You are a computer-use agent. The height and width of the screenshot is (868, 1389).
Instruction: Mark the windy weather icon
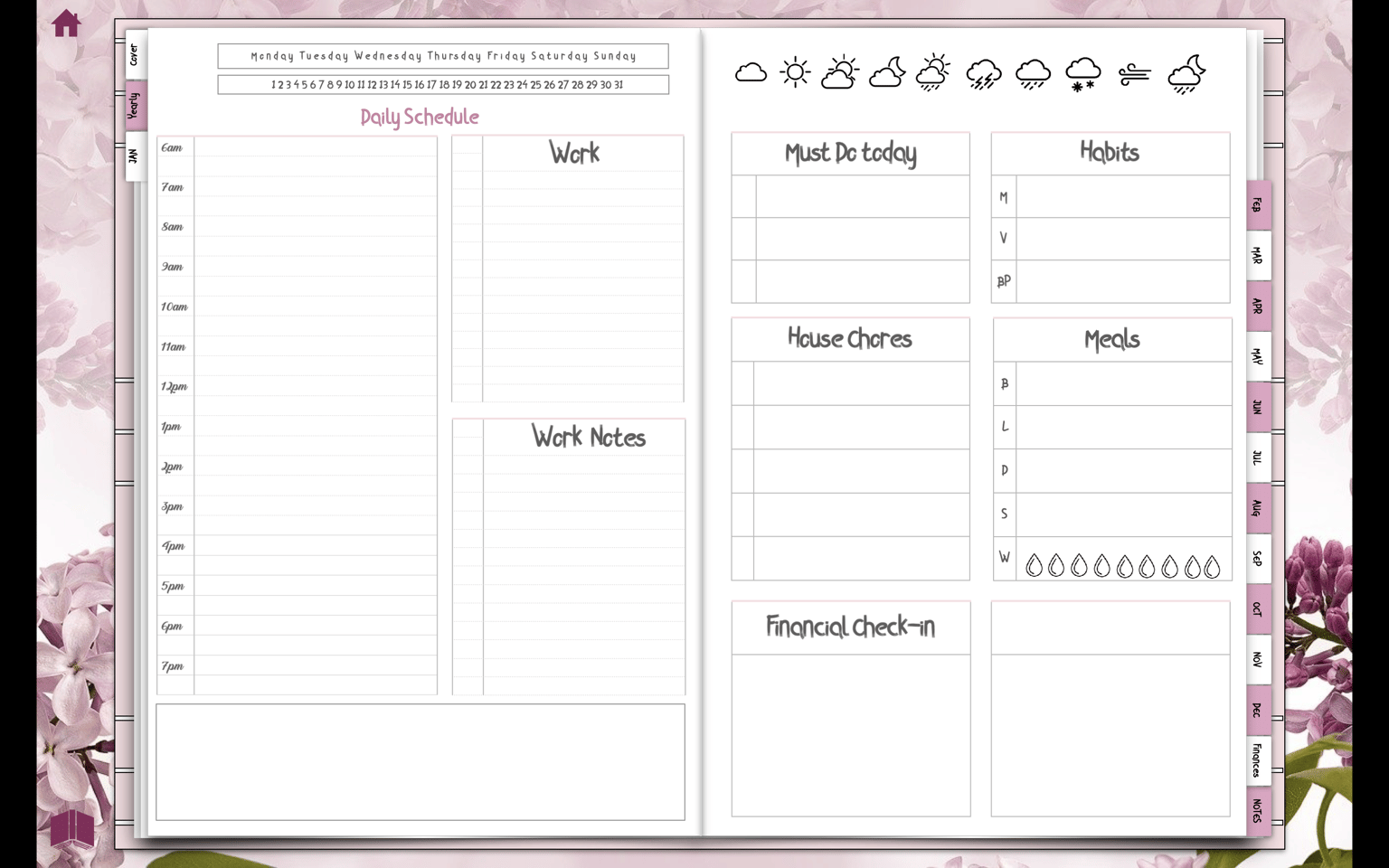[x=1134, y=74]
